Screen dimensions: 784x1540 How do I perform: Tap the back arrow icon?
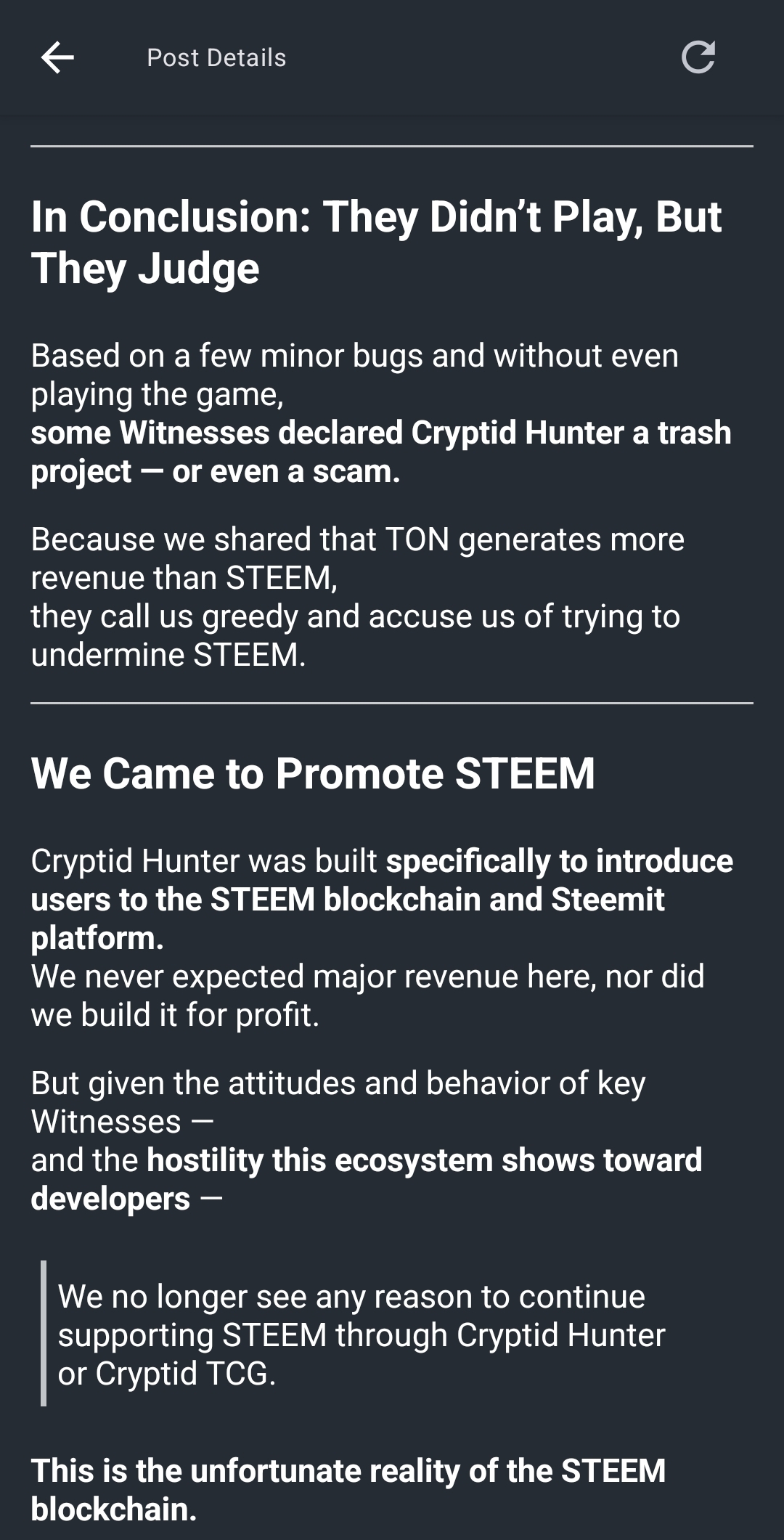57,57
